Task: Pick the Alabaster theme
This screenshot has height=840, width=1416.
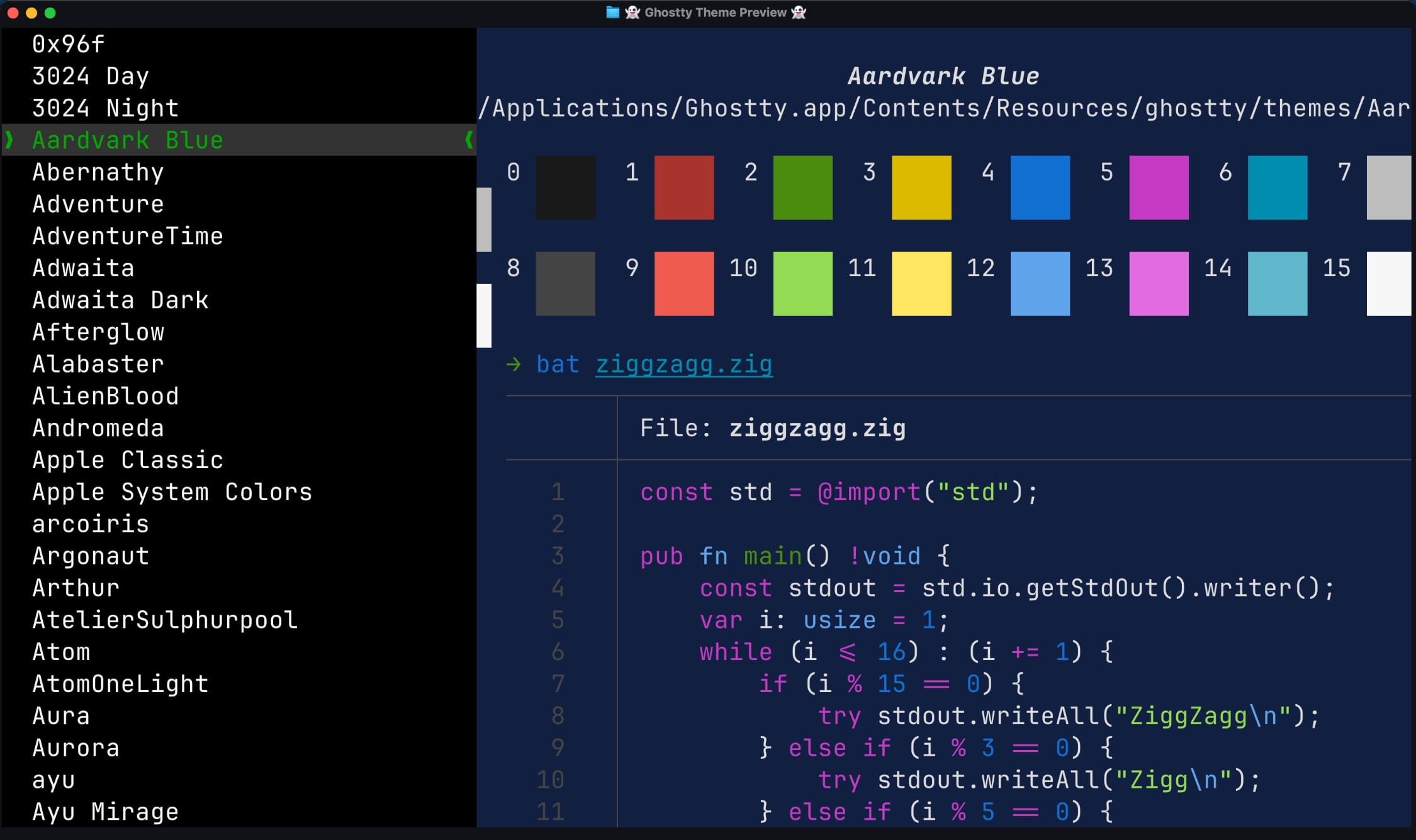Action: pyautogui.click(x=98, y=364)
